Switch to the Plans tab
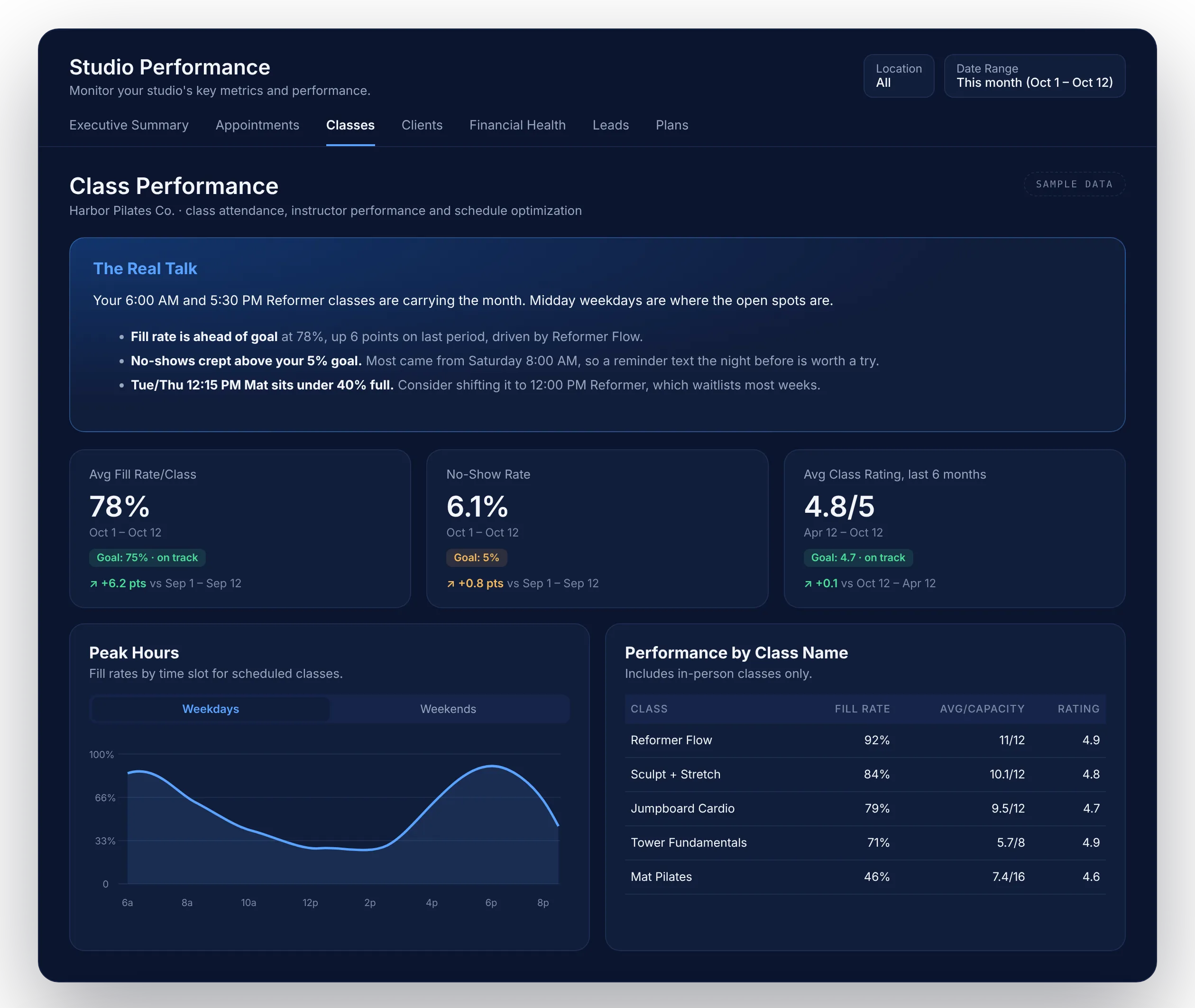This screenshot has height=1008, width=1195. 672,125
